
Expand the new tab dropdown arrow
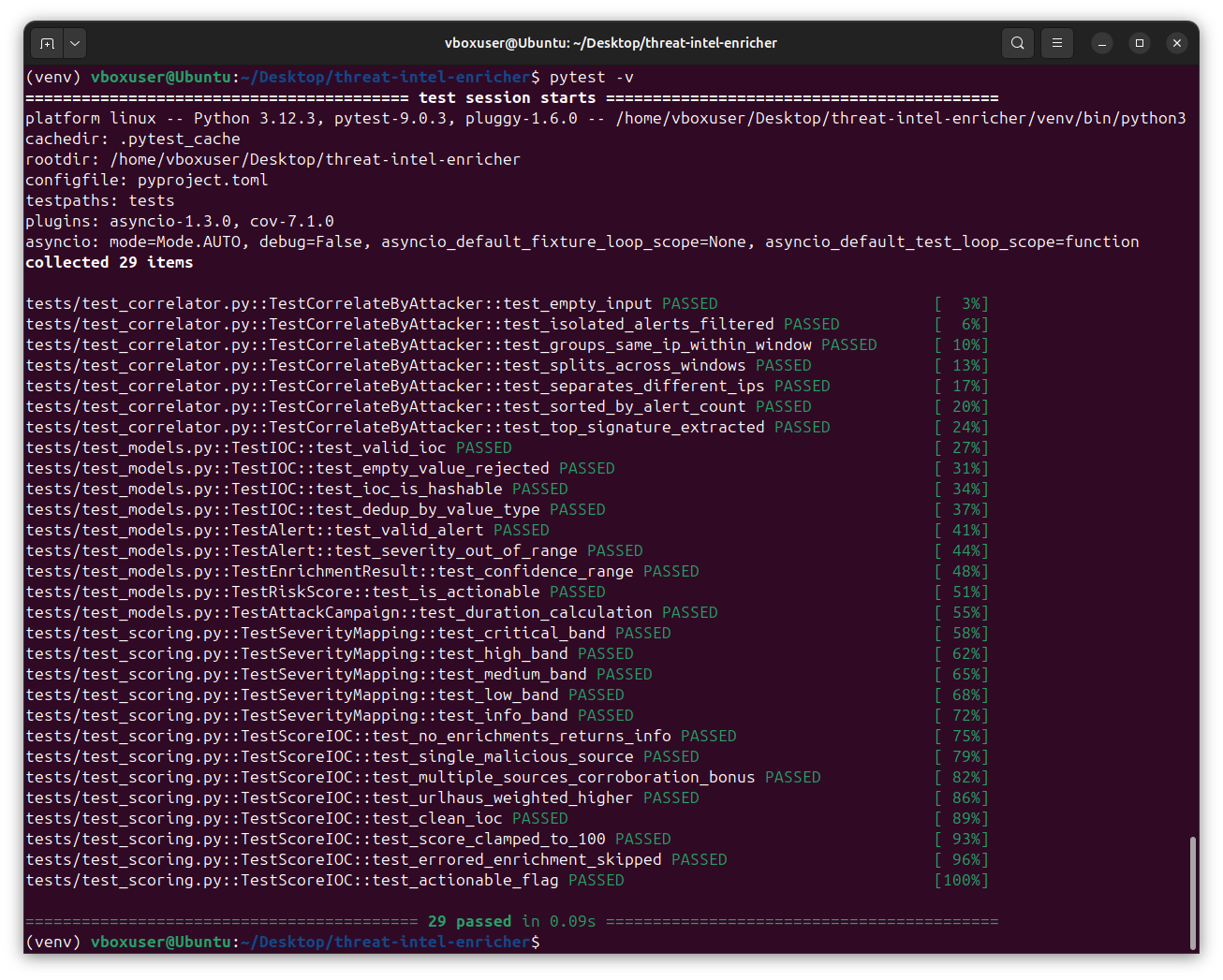point(75,43)
